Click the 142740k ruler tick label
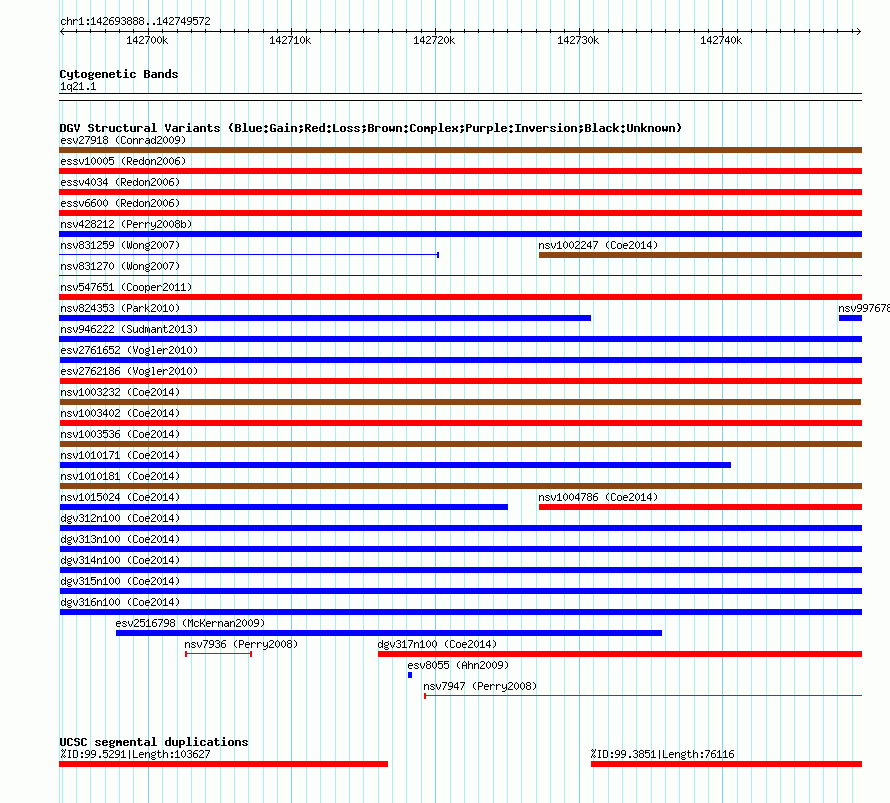The height and width of the screenshot is (803, 890). click(x=721, y=40)
